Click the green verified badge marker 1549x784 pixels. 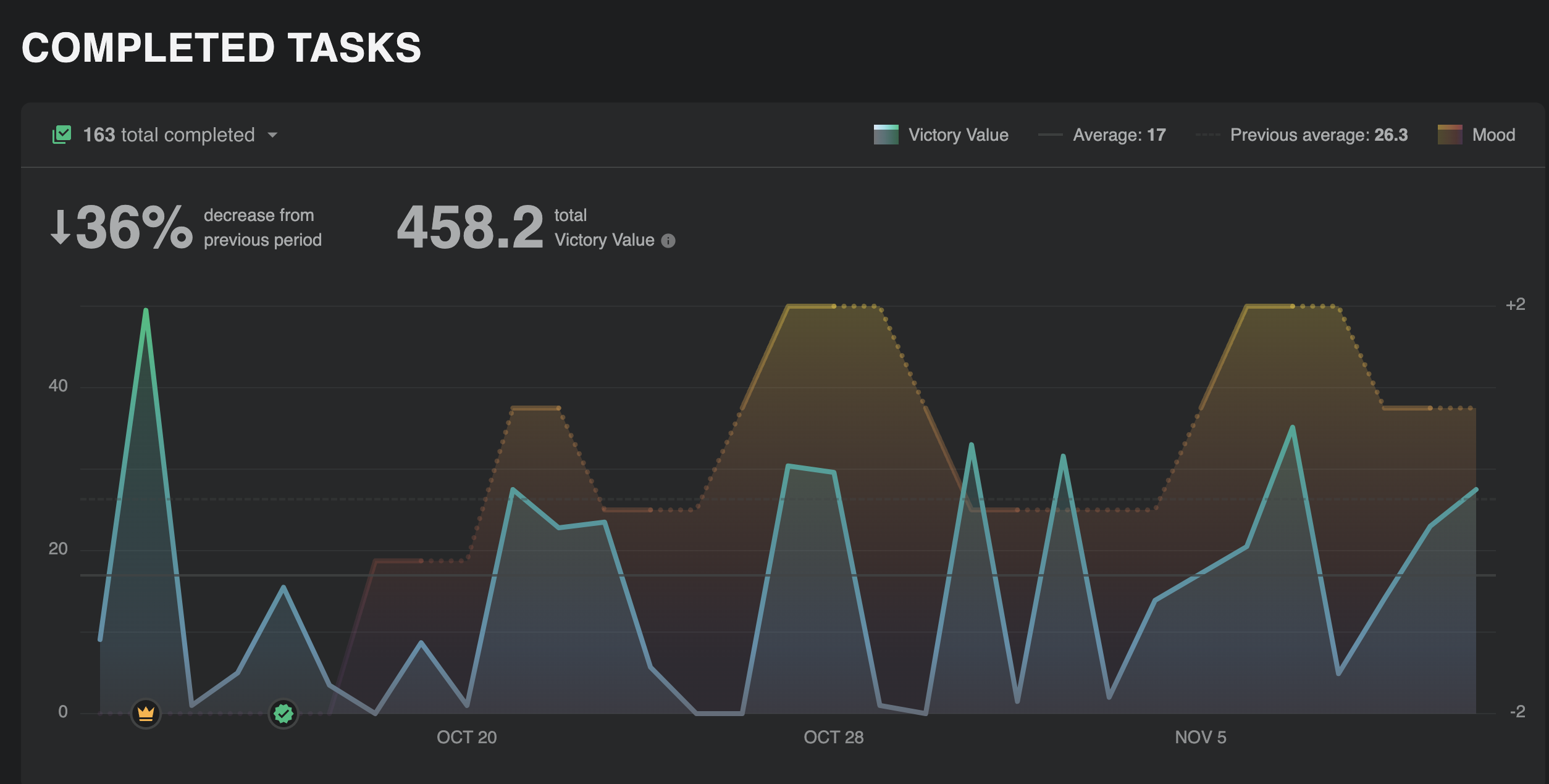pyautogui.click(x=283, y=714)
